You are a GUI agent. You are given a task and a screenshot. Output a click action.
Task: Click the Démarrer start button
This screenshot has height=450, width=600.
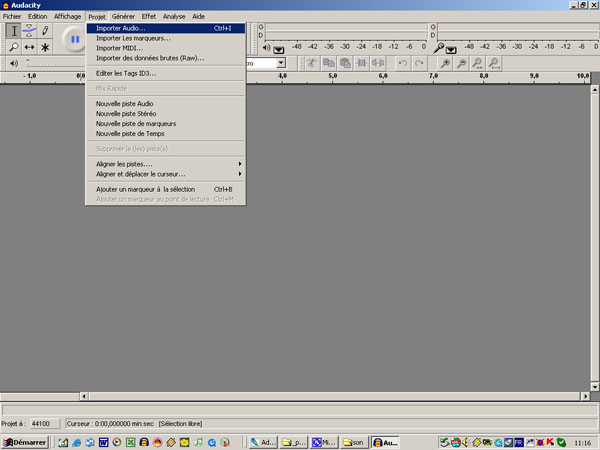point(25,442)
